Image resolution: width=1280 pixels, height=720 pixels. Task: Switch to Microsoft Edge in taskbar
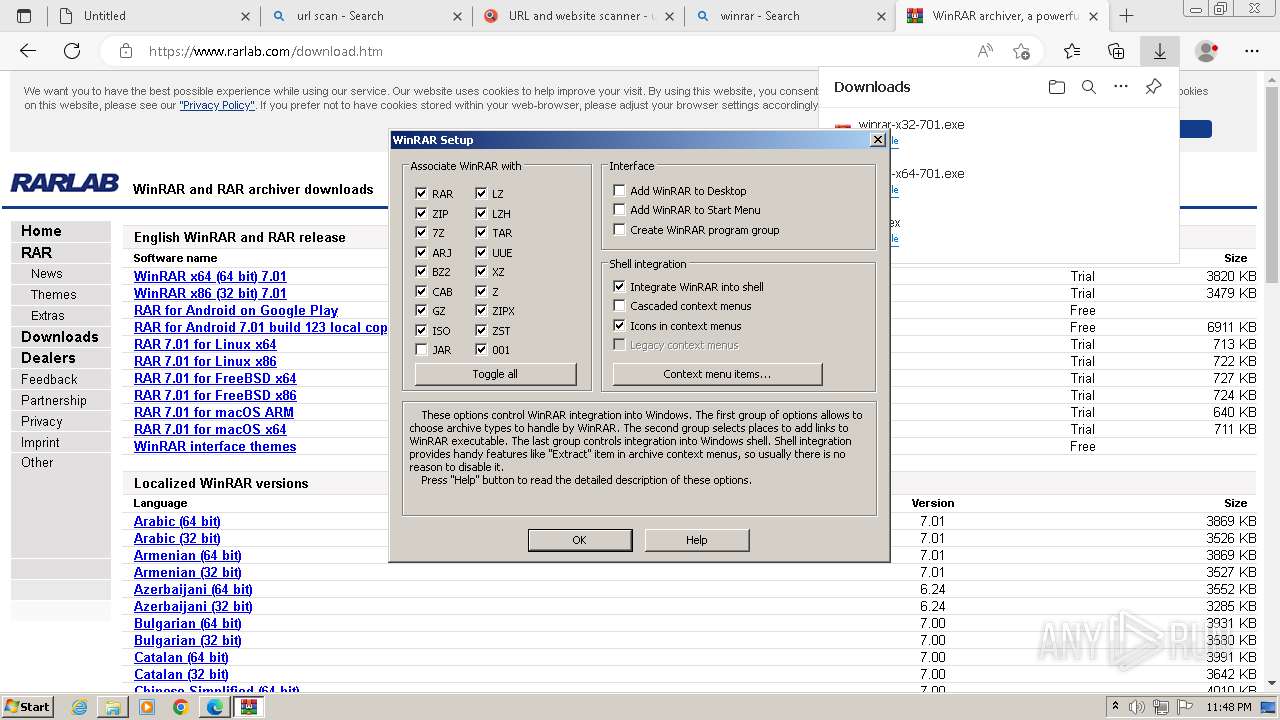coord(214,707)
